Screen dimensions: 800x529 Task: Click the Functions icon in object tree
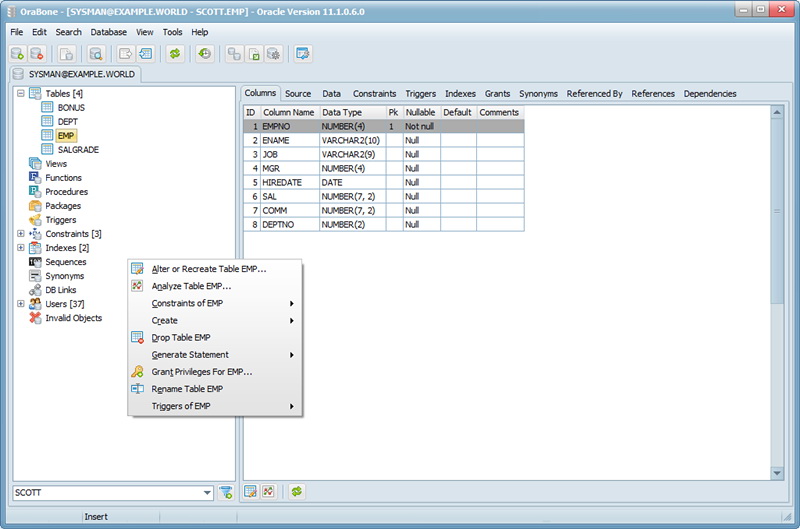coord(35,178)
